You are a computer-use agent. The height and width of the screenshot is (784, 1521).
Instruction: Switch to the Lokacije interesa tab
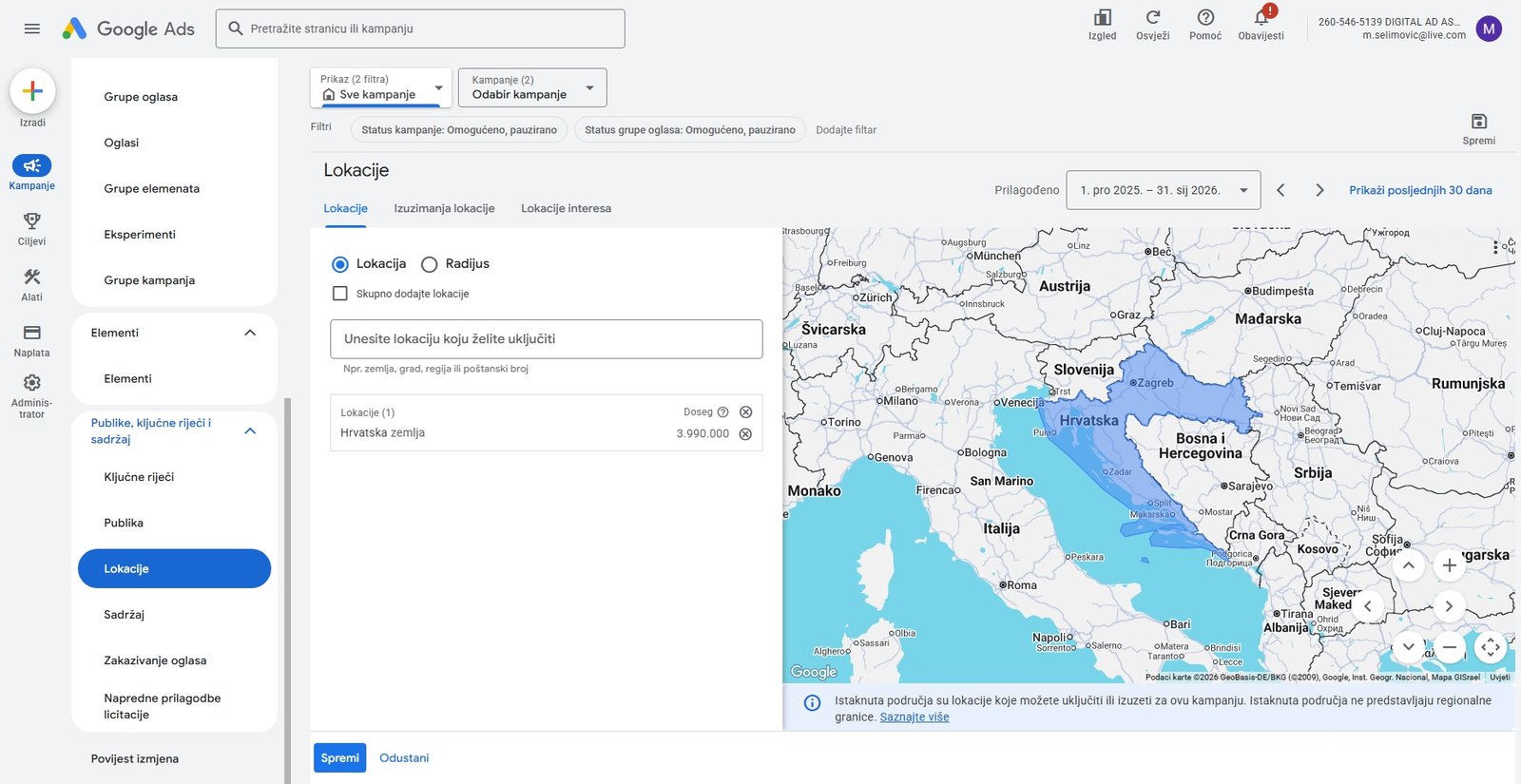point(566,208)
